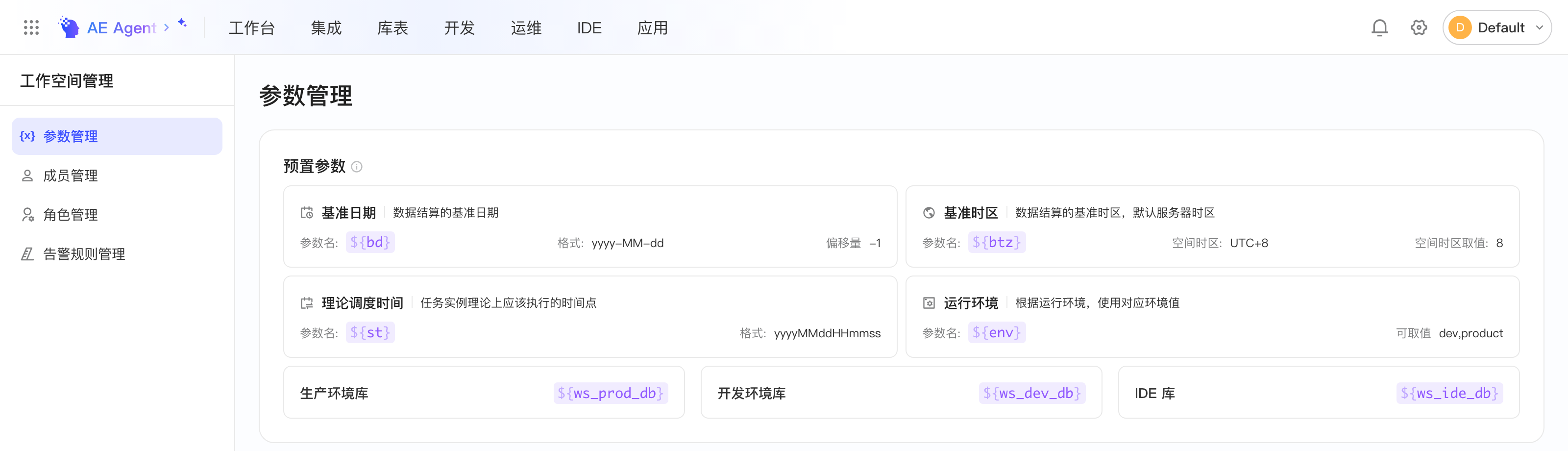Click the 成员管理 person icon
This screenshot has width=1568, height=451.
pos(27,175)
